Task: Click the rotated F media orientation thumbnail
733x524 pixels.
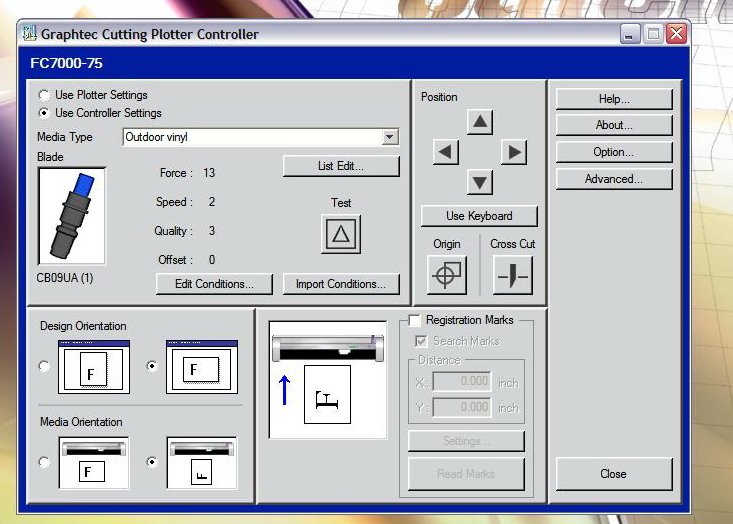Action: pos(202,463)
